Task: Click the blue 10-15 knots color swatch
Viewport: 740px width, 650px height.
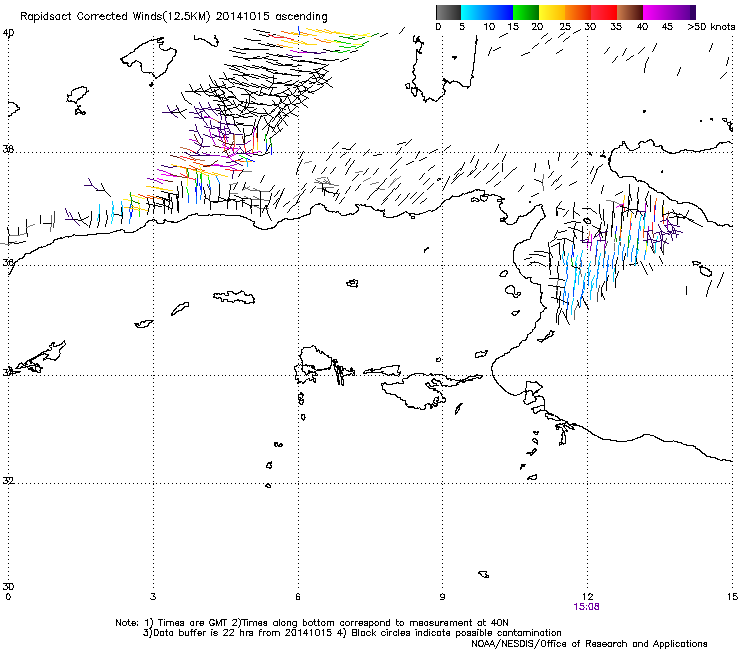Action: (x=500, y=12)
